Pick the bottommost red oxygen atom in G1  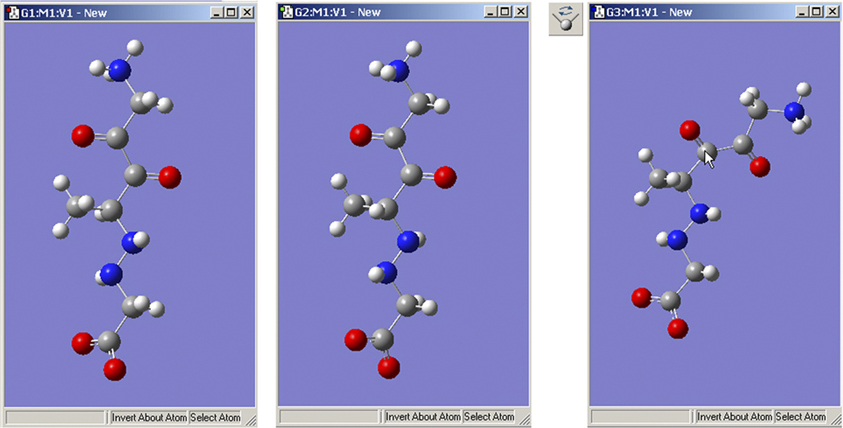pos(115,369)
